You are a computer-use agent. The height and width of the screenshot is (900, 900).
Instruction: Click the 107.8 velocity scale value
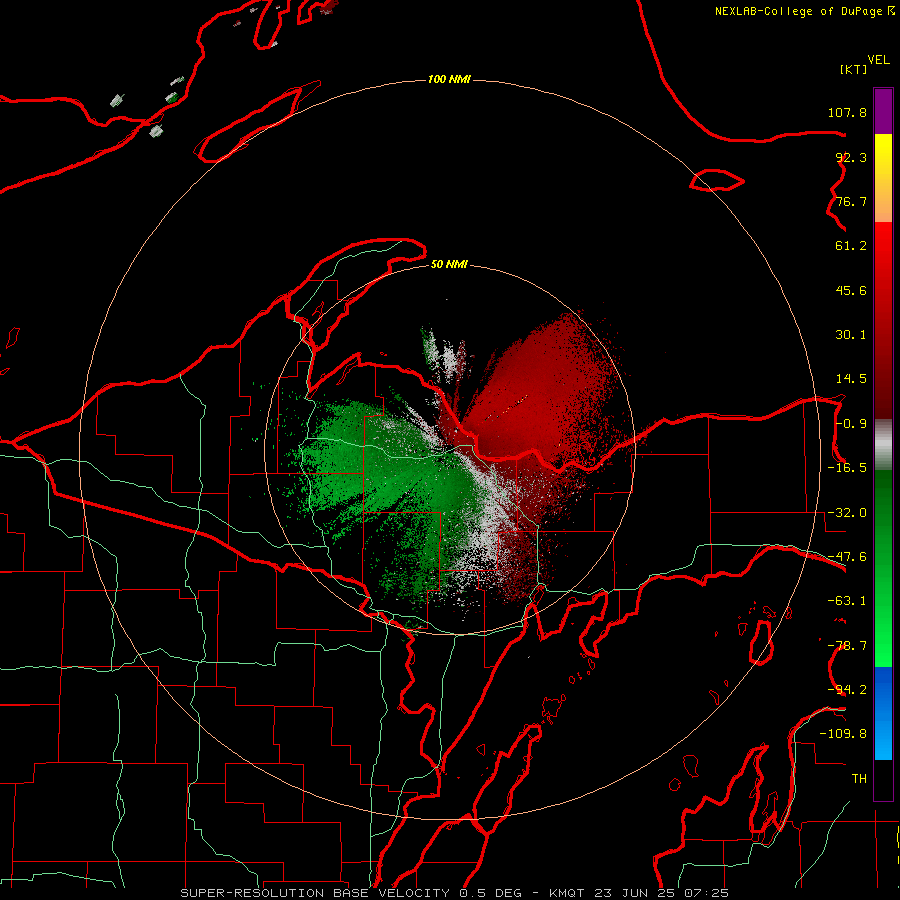(x=847, y=112)
